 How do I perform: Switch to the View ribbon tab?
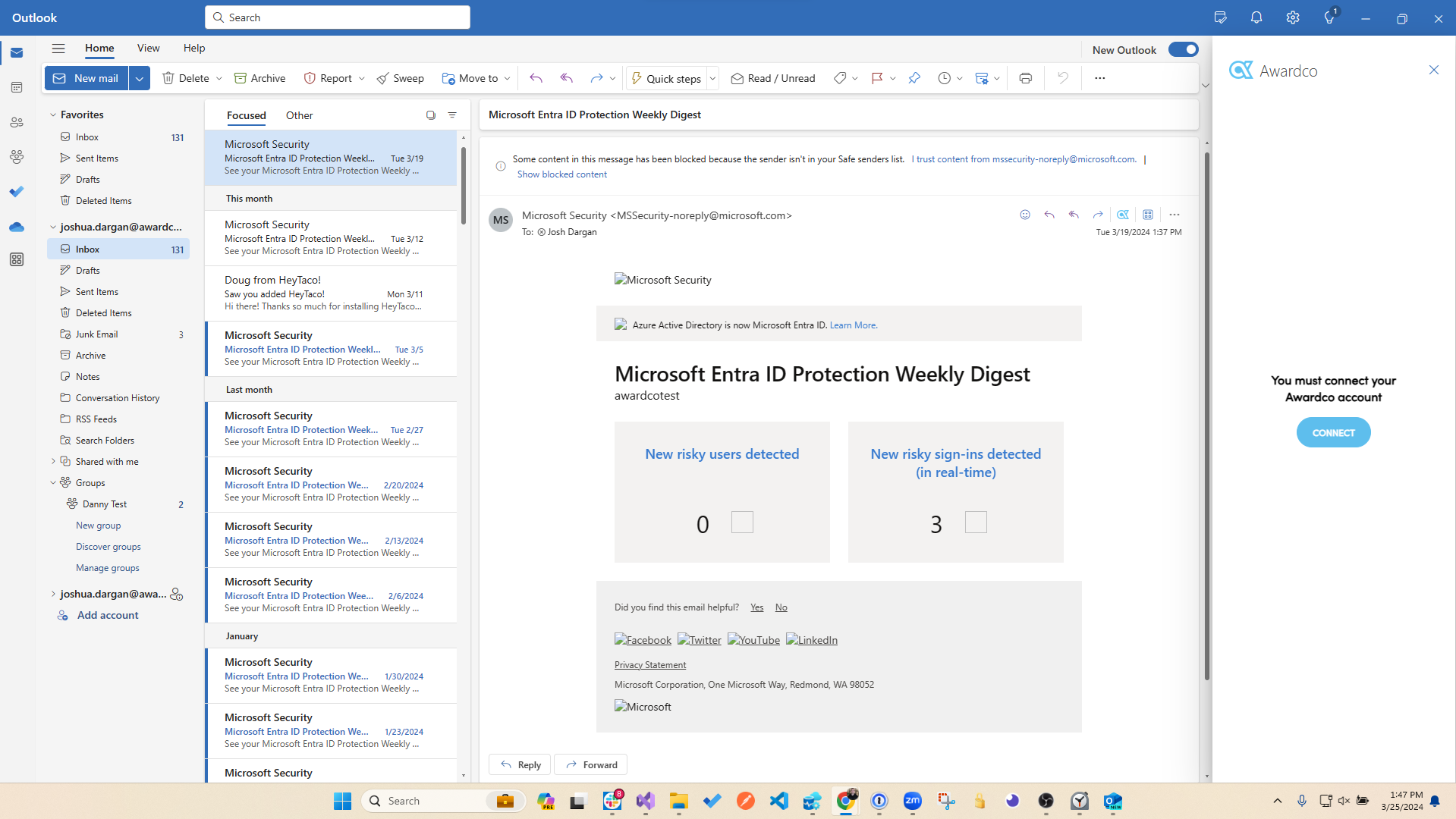coord(148,48)
